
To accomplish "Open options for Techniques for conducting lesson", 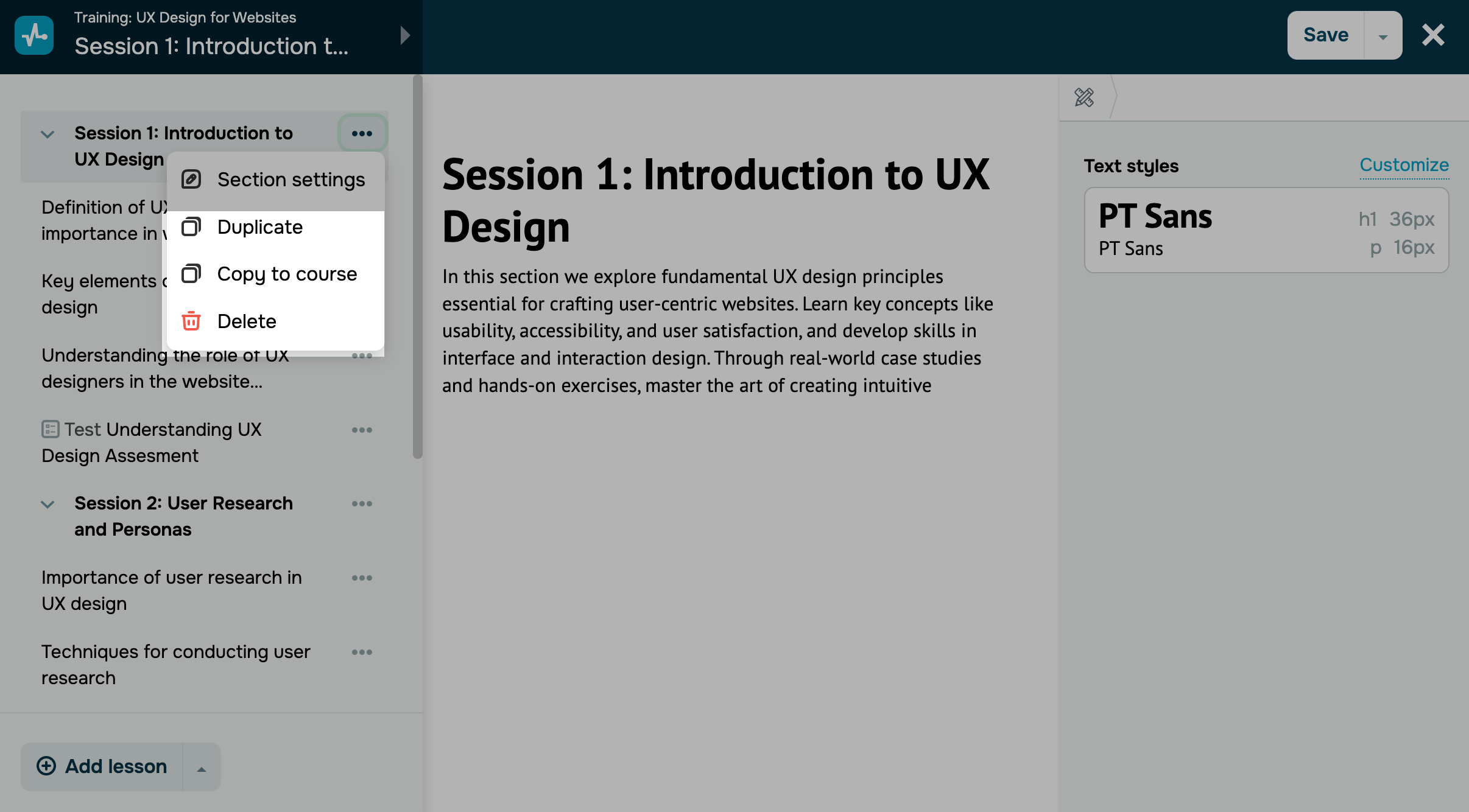I will click(x=362, y=652).
